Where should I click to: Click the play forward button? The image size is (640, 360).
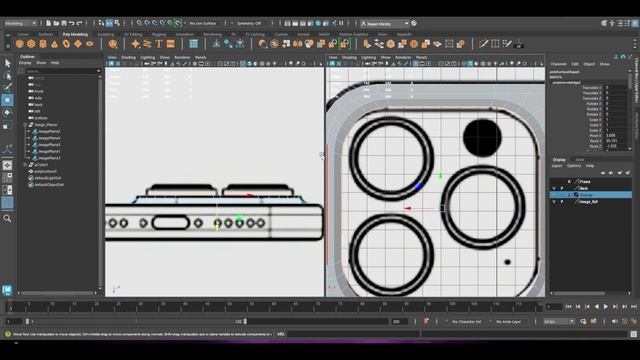pyautogui.click(x=606, y=307)
